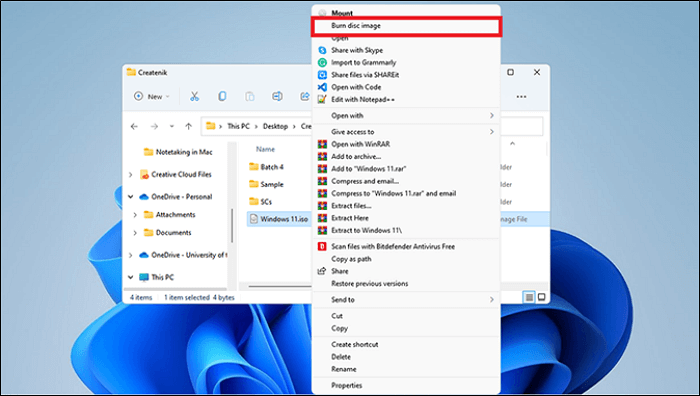Expand the Open with submenu
The image size is (700, 396).
tap(406, 116)
